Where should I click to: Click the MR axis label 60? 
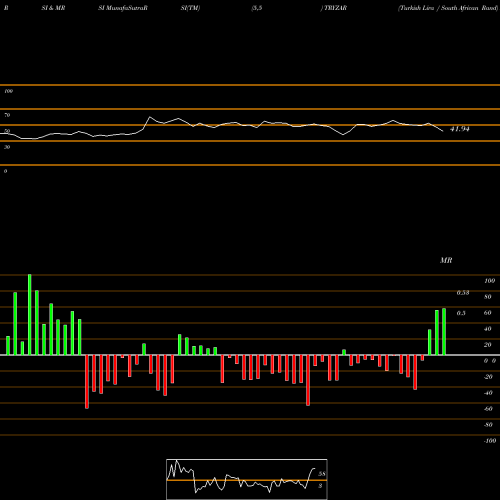[x=488, y=313]
